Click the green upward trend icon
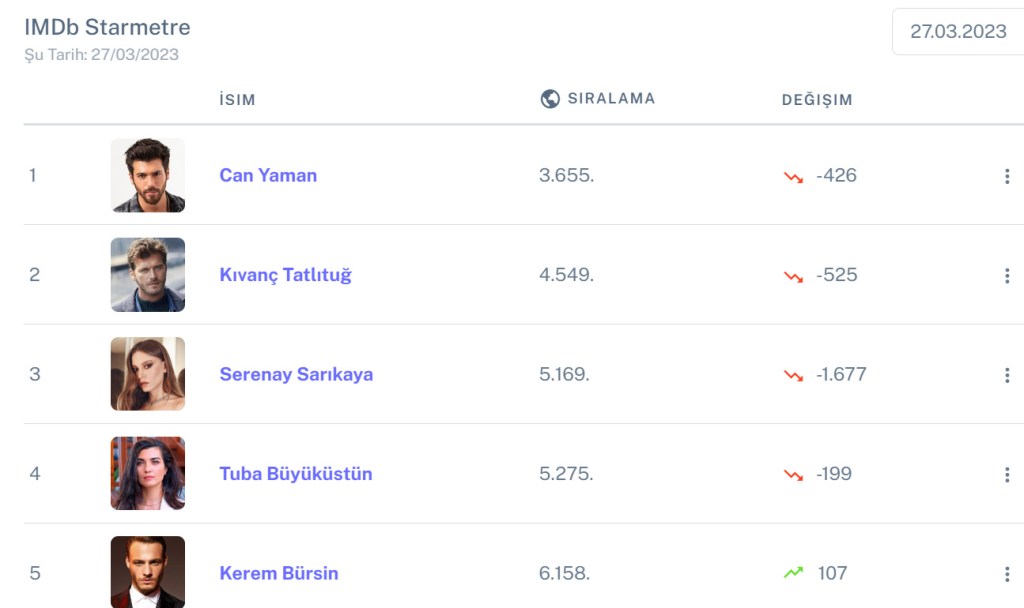This screenshot has width=1024, height=608. [x=793, y=573]
